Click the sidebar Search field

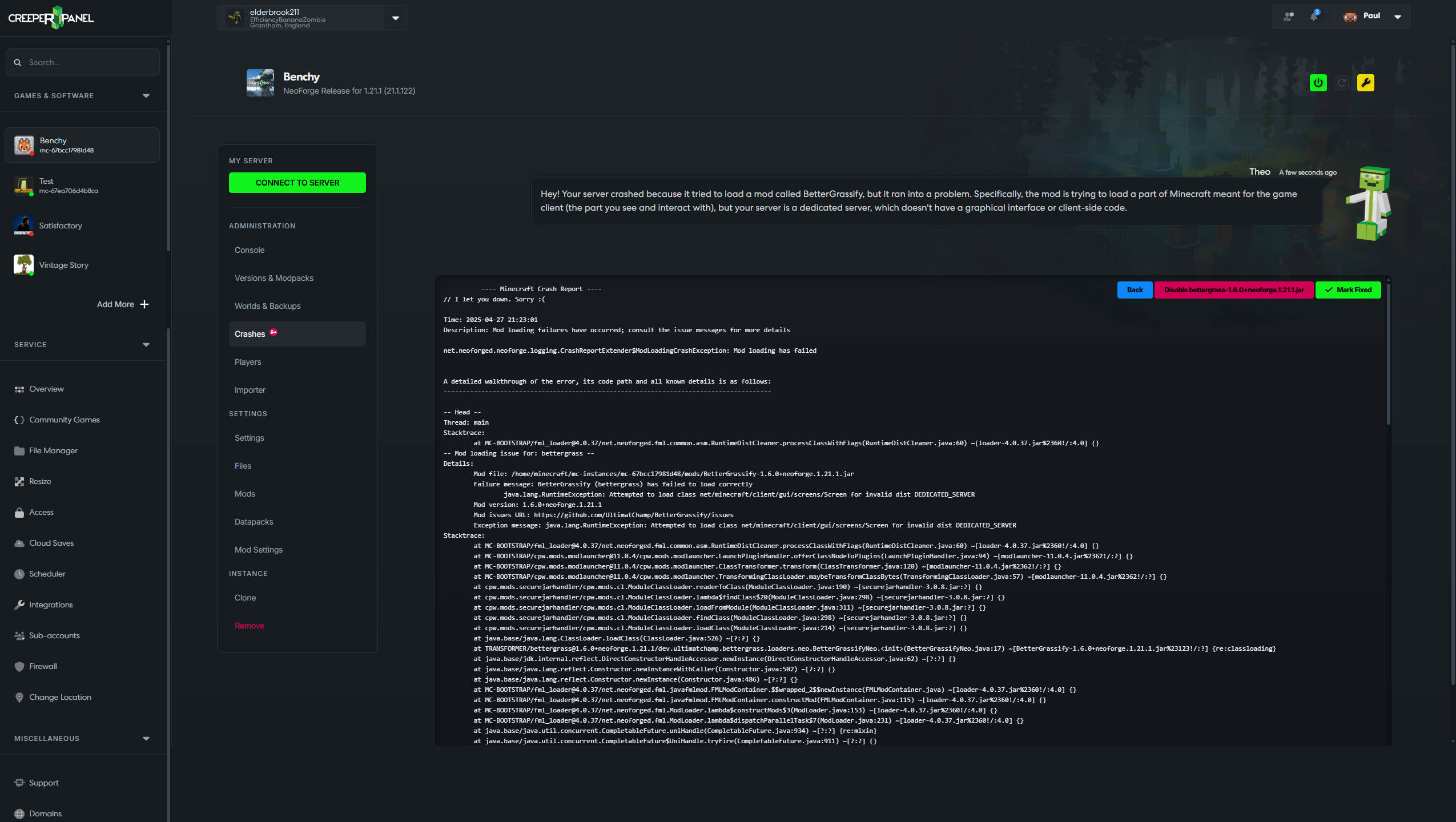click(83, 62)
